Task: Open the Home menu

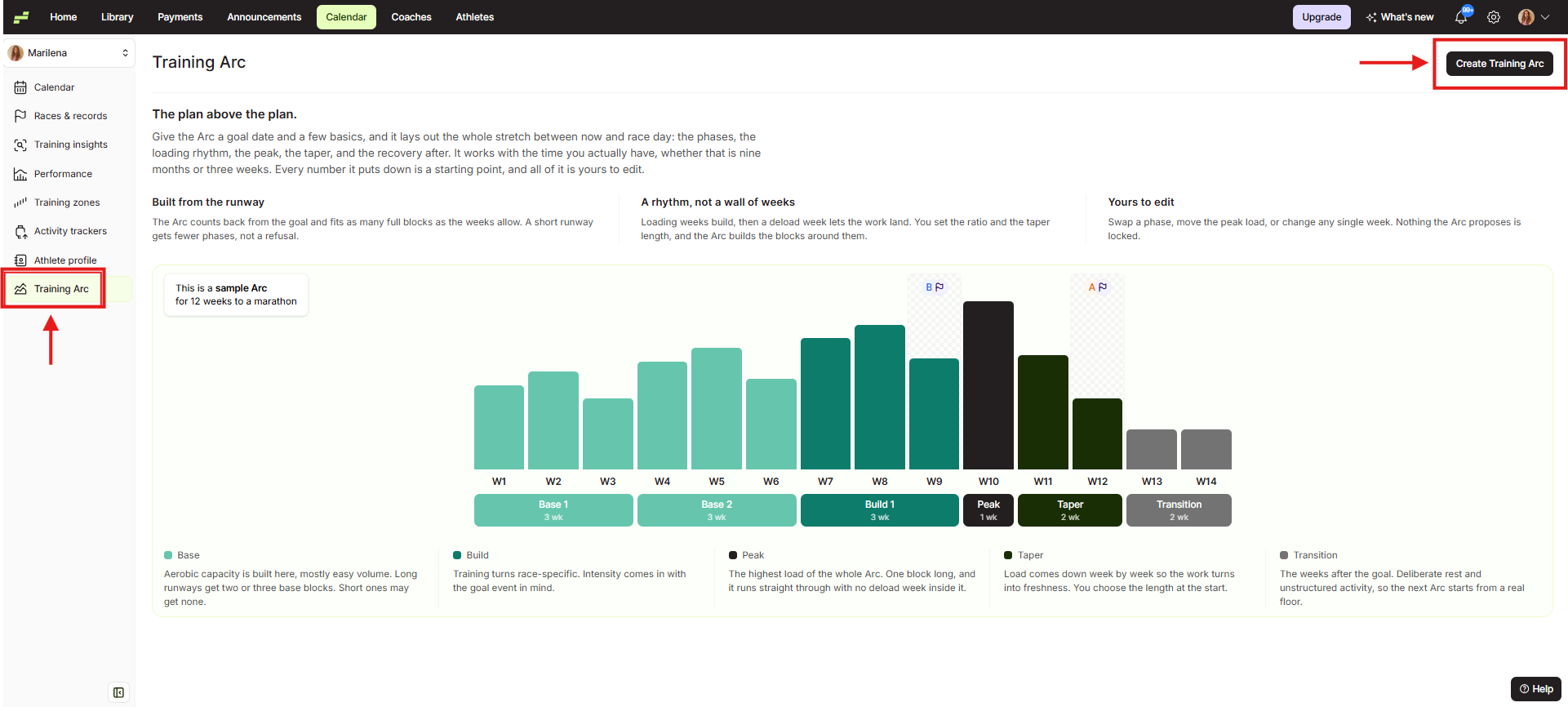Action: (64, 17)
